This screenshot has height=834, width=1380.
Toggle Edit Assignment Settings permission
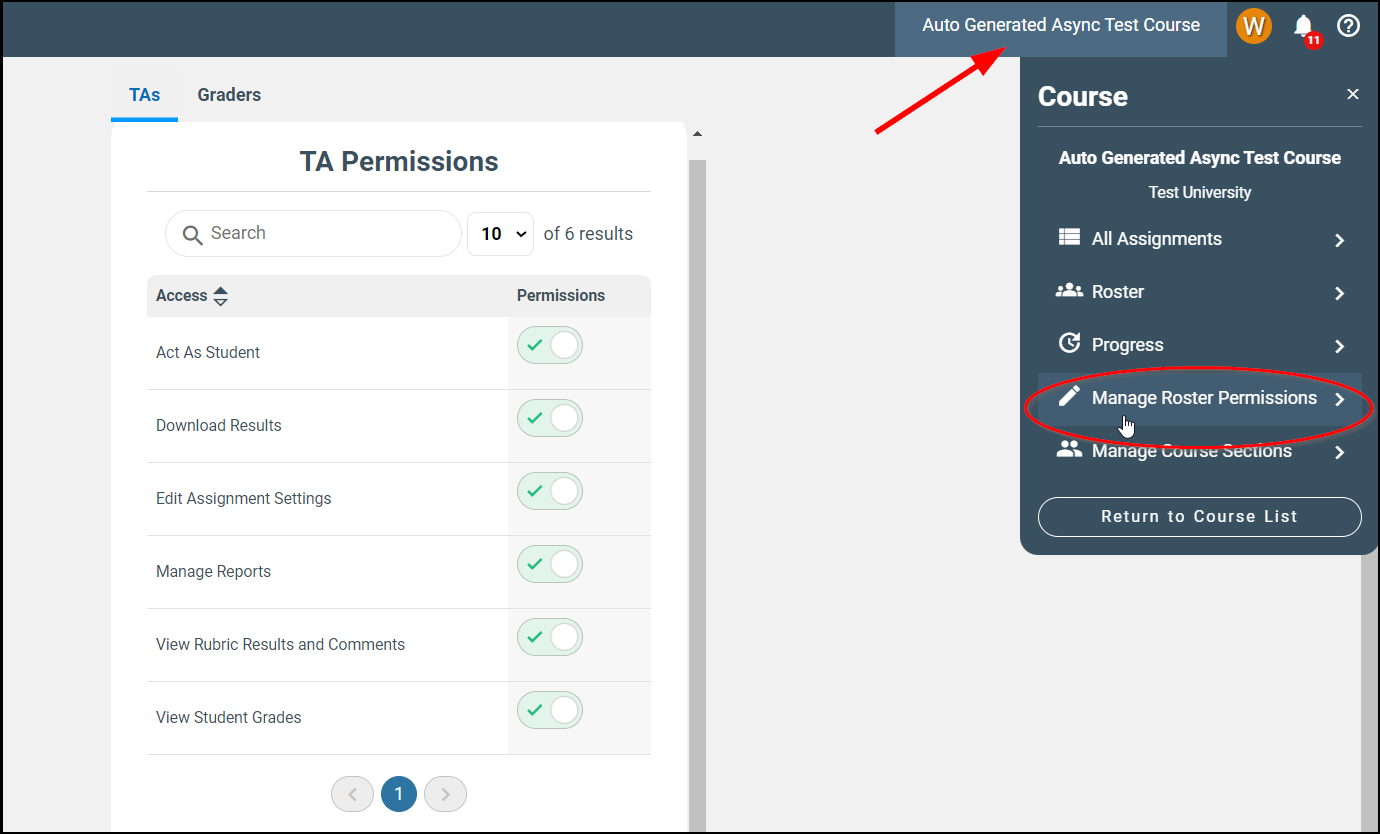[x=549, y=491]
